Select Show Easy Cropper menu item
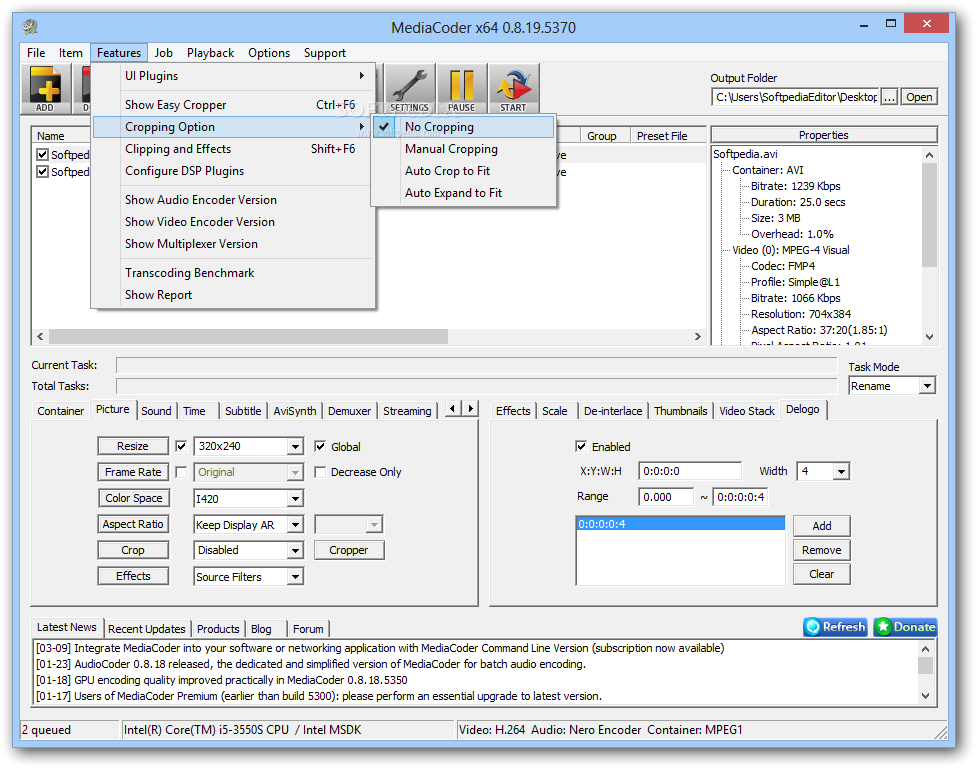The image size is (976, 768). 234,105
